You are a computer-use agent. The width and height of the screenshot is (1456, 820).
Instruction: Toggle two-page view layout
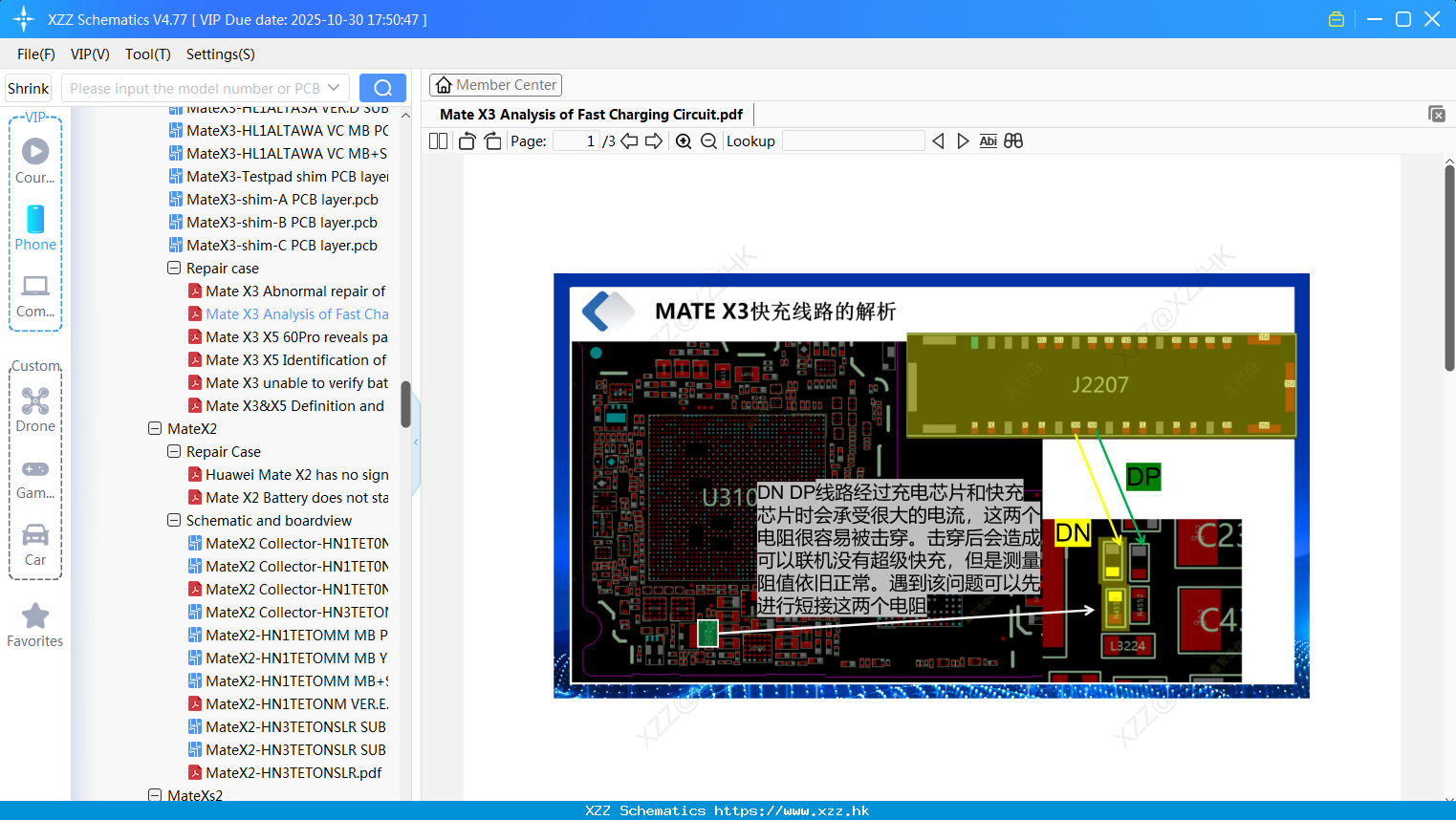pos(439,140)
